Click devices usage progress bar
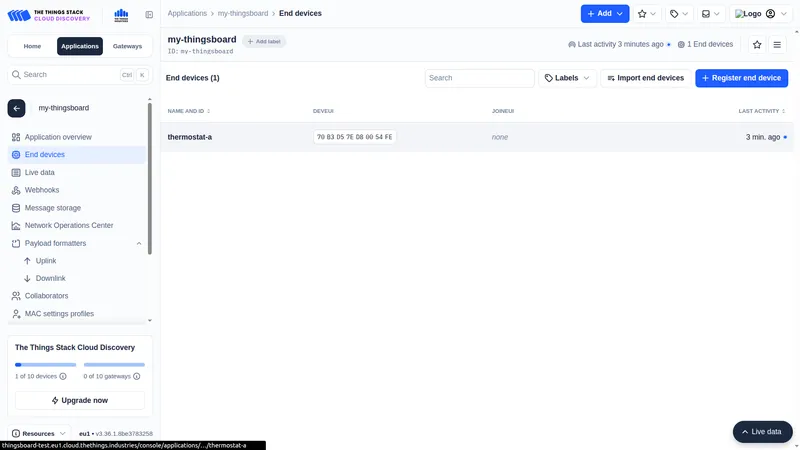800x450 pixels. 45,365
